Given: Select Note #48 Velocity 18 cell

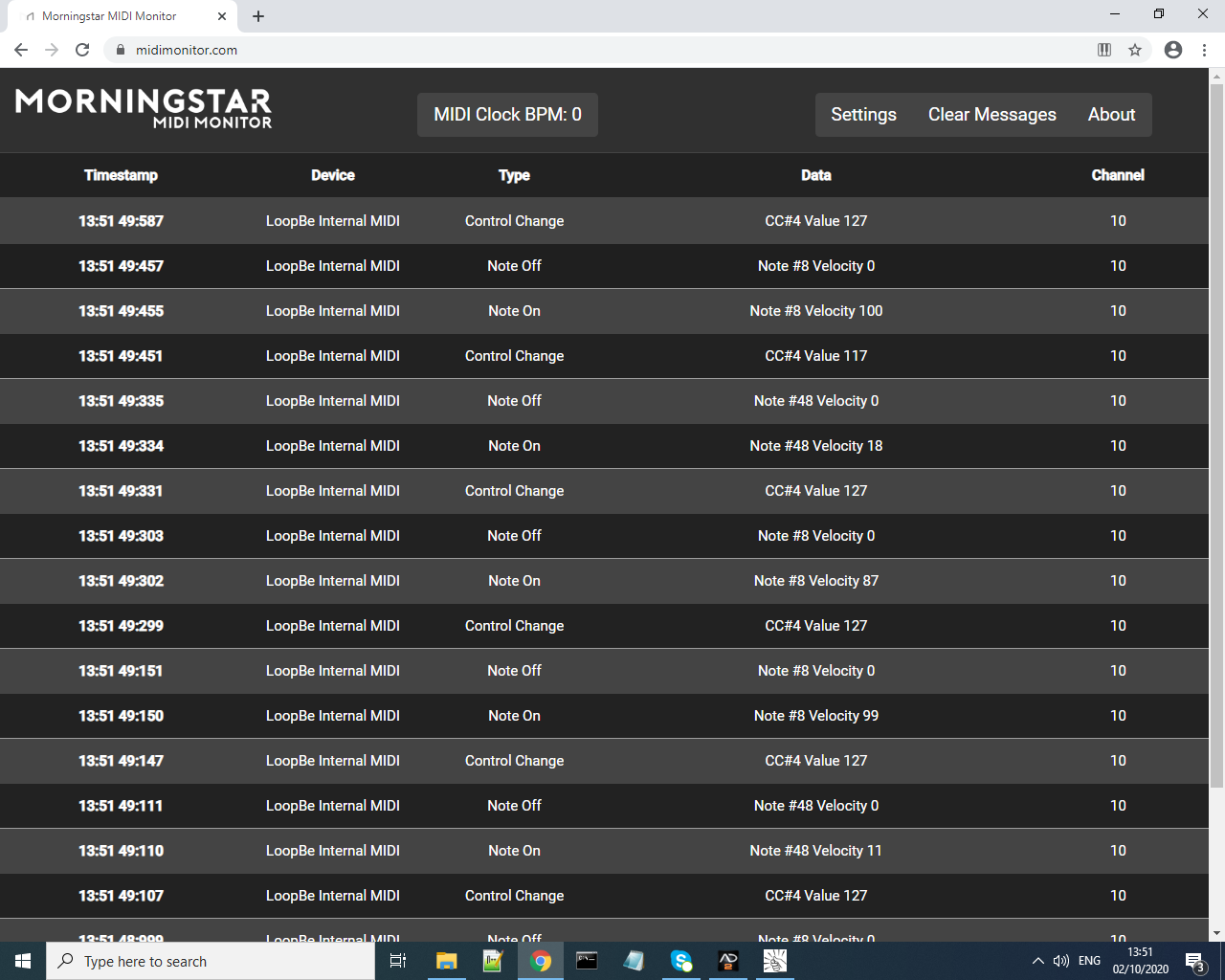Looking at the screenshot, I should pyautogui.click(x=816, y=446).
